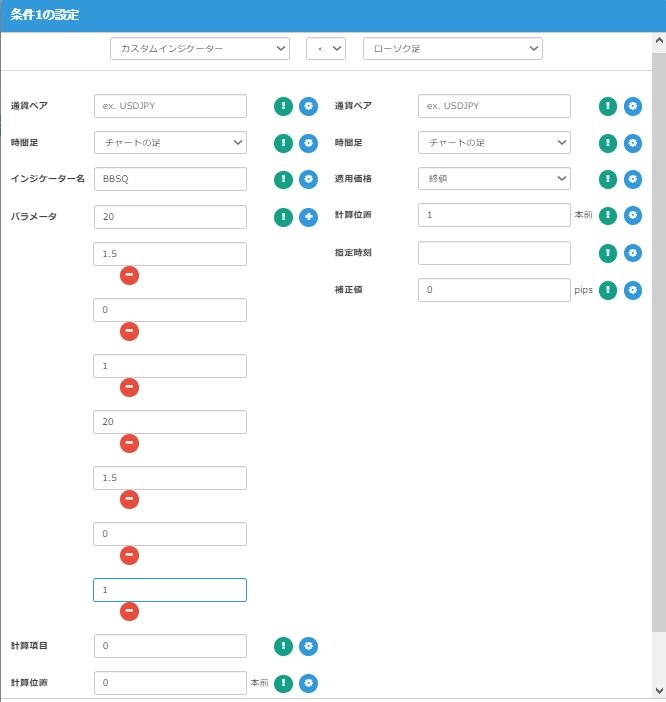Viewport: 666px width, 702px height.
Task: Click blue gear icon for 計算項目
Action: pos(308,646)
